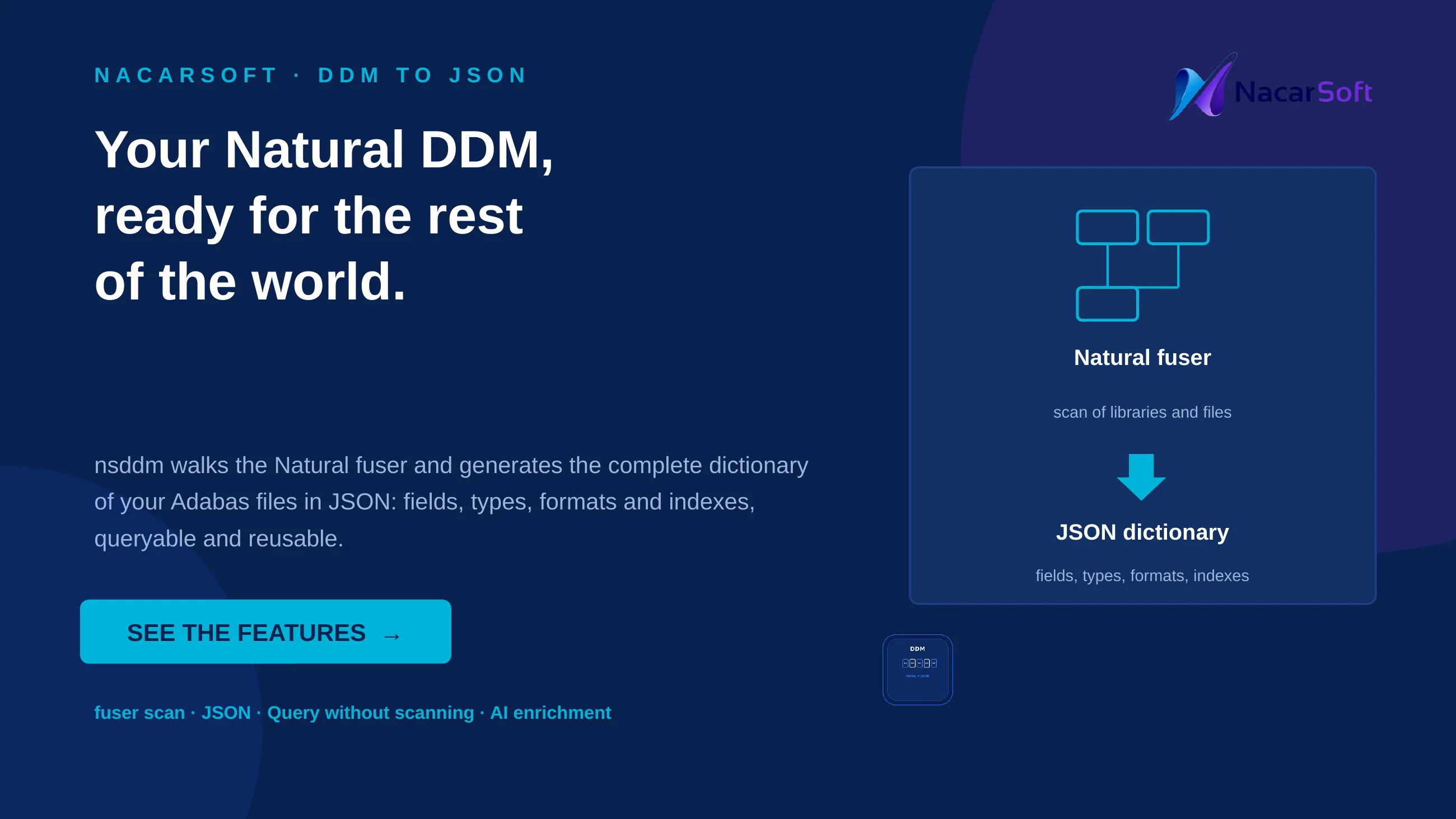Click the Natural fuser diagram icon

1142,265
